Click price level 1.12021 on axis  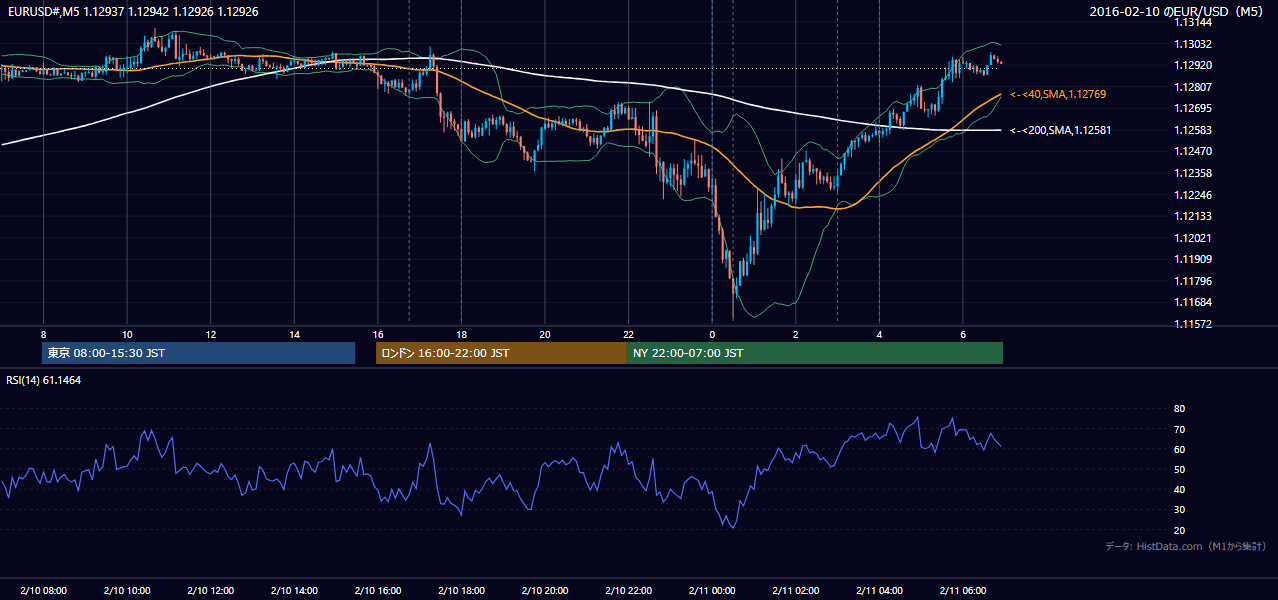1193,238
